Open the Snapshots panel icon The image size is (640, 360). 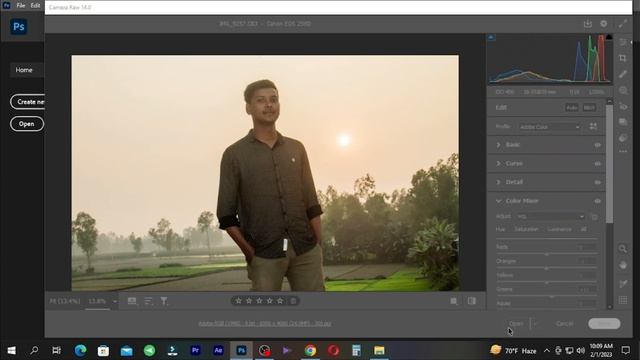[622, 122]
